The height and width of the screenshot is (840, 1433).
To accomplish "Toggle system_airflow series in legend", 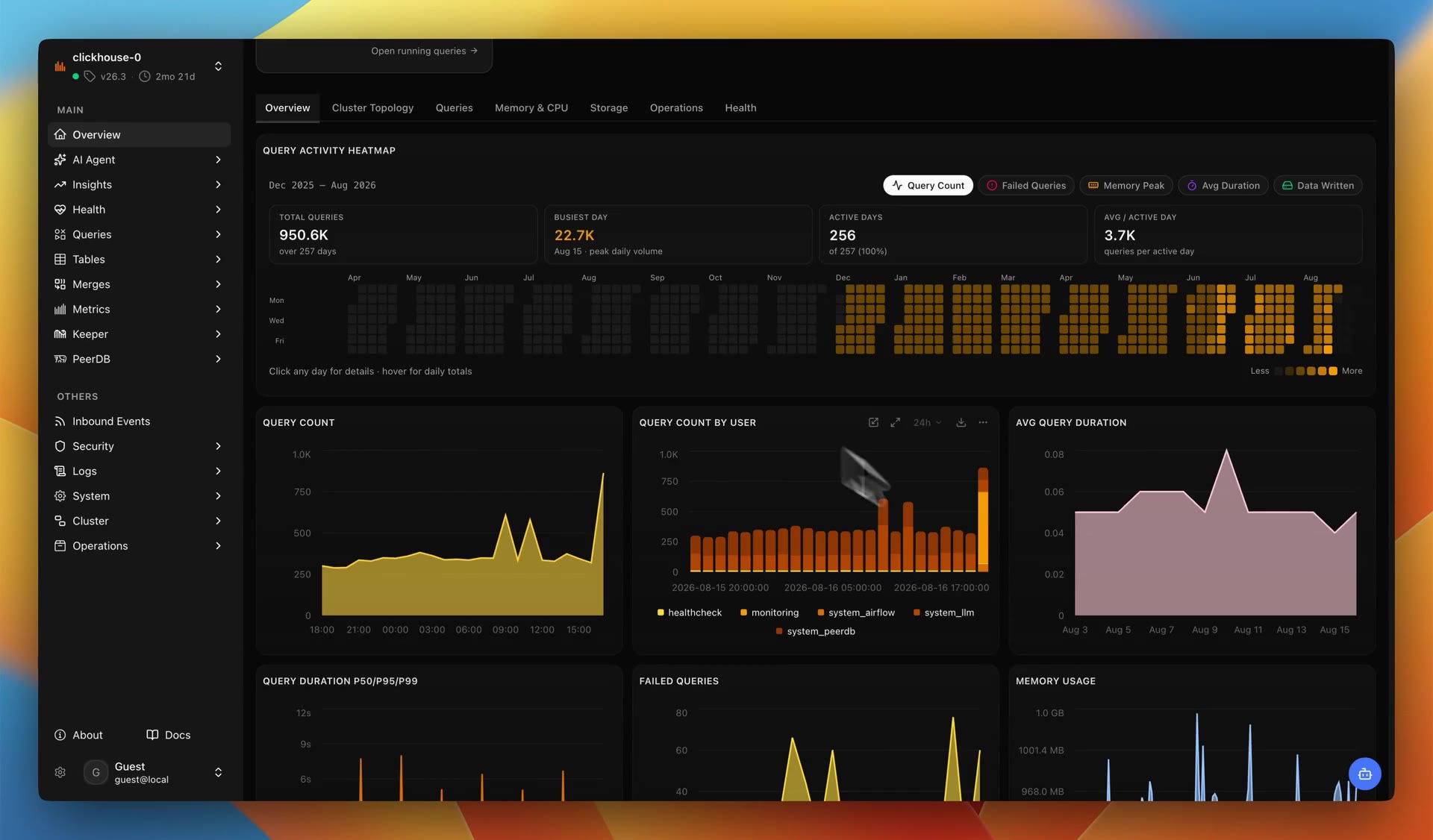I will coord(856,612).
